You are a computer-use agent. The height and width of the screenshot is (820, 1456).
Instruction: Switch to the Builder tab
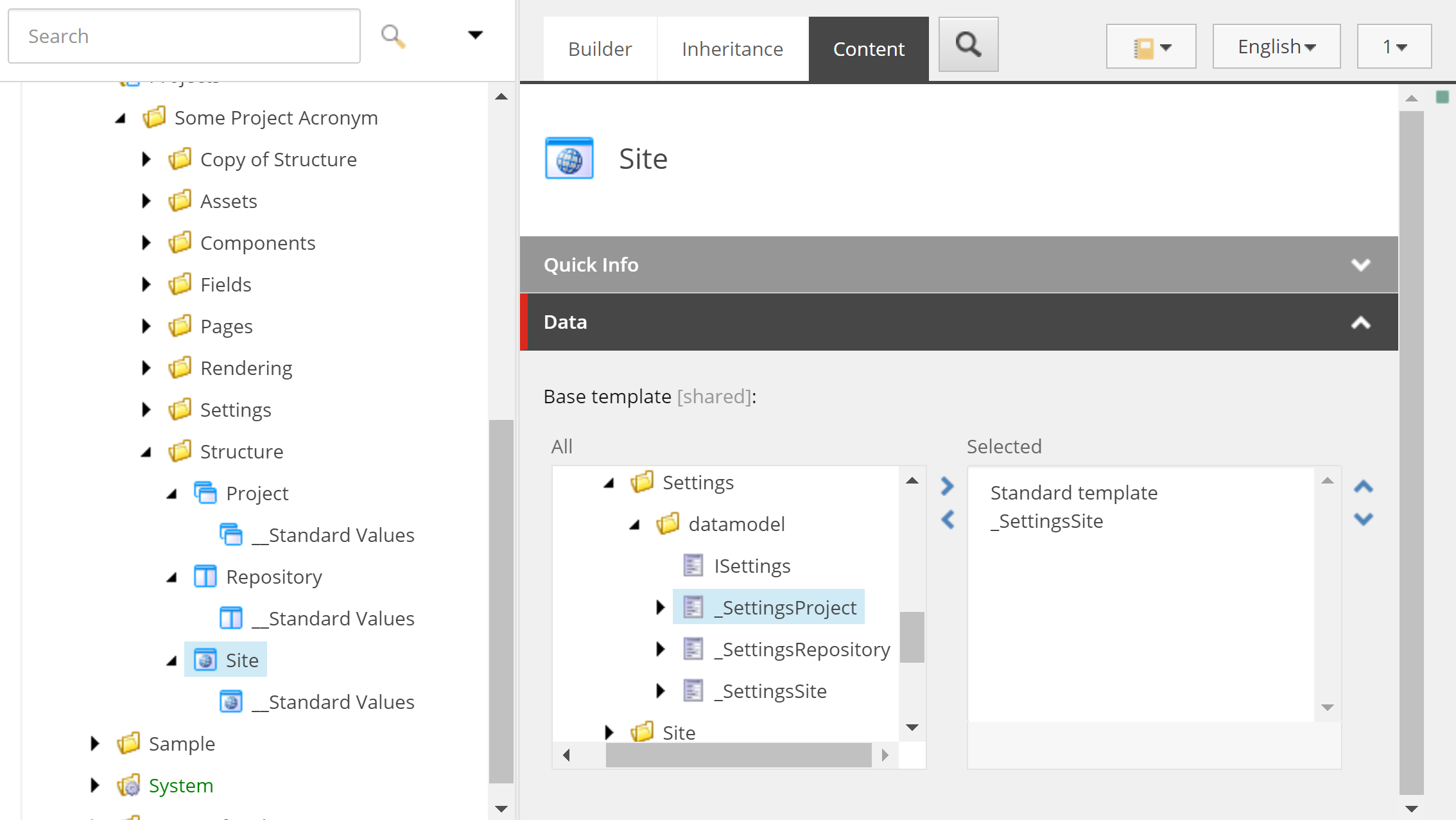click(599, 49)
